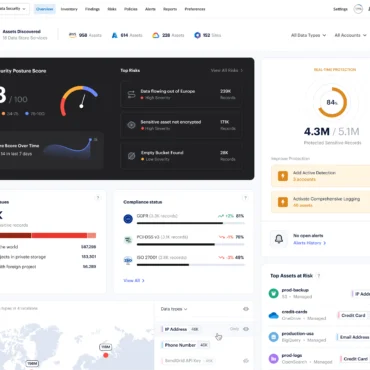Click the ISO 27001 compliance icon
Viewport: 370px width, 370px height.
128,260
